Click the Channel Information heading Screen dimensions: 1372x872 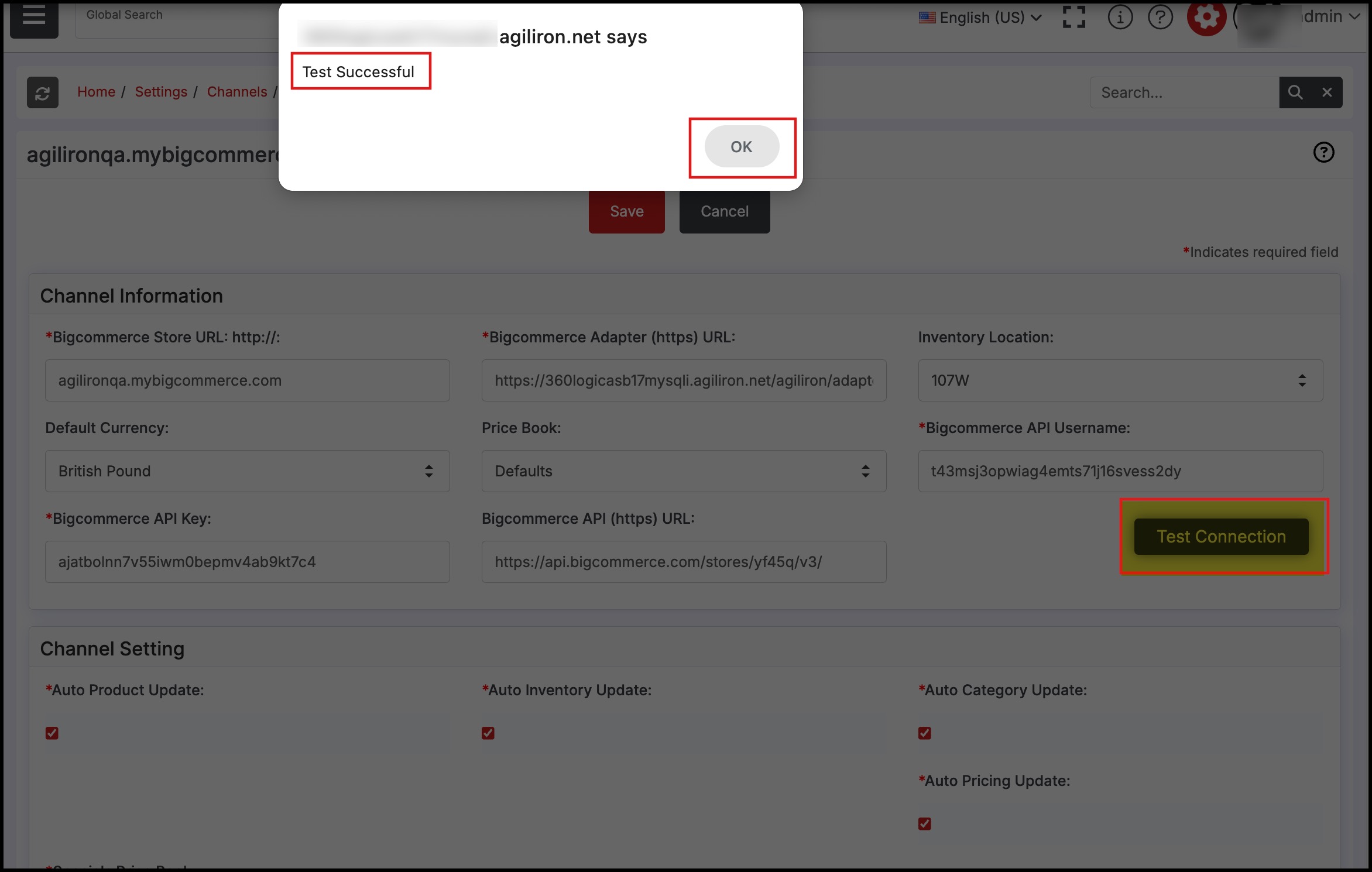point(132,296)
